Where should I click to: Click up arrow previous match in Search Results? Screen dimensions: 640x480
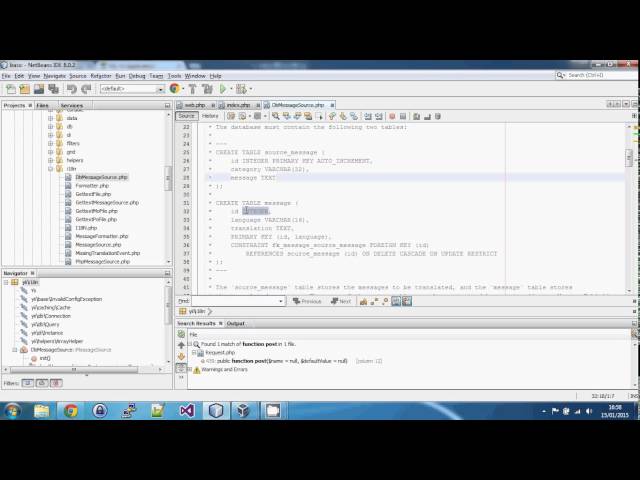tap(181, 345)
